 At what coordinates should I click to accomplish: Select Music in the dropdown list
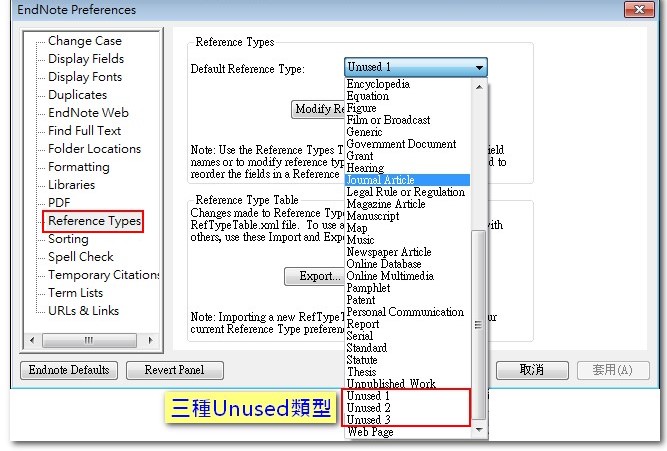(x=360, y=240)
